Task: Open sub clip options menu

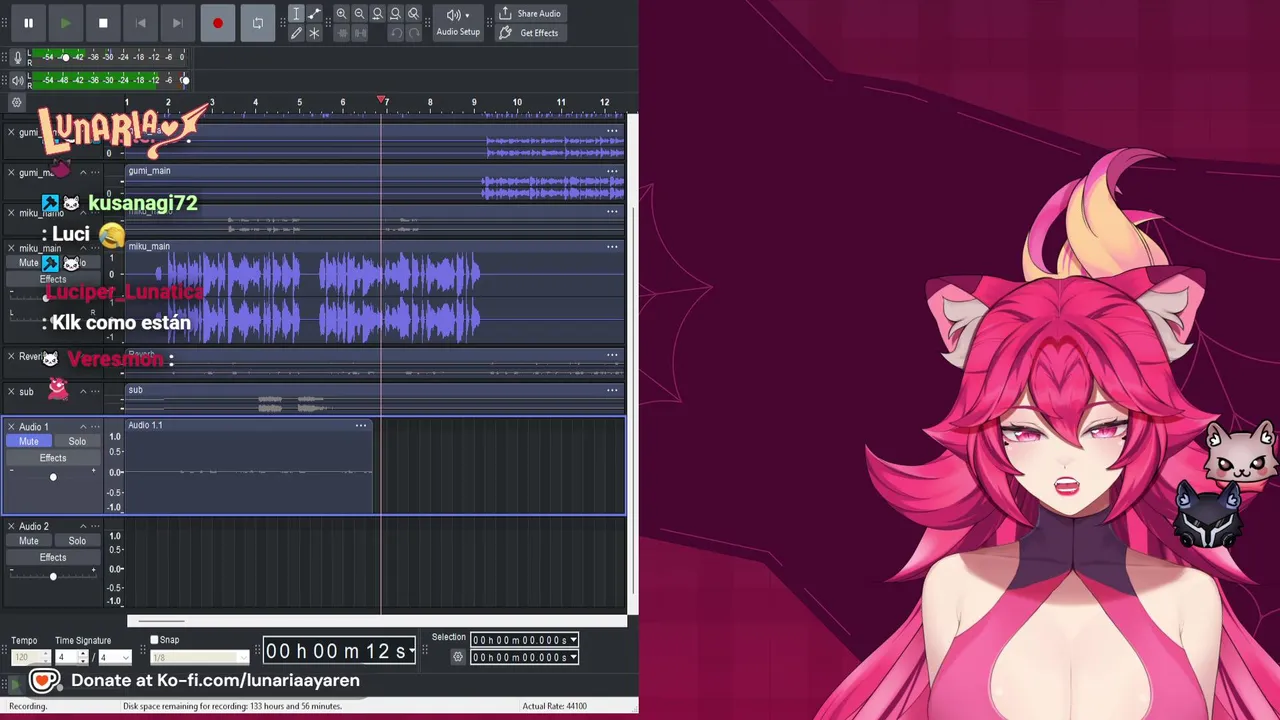Action: click(612, 390)
